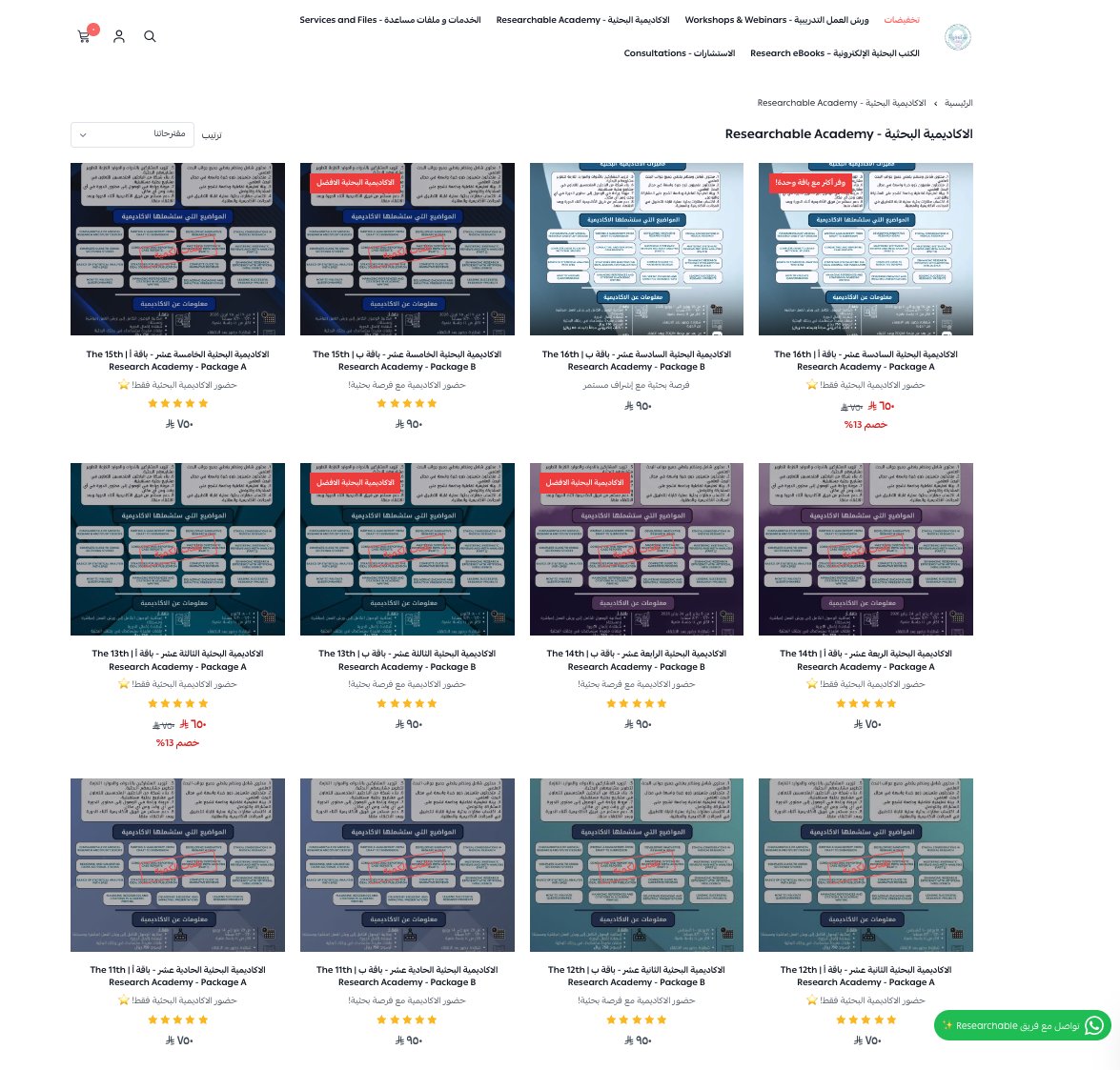The image size is (1120, 1070).
Task: Open The 11th Package A thumbnail
Action: click(178, 865)
